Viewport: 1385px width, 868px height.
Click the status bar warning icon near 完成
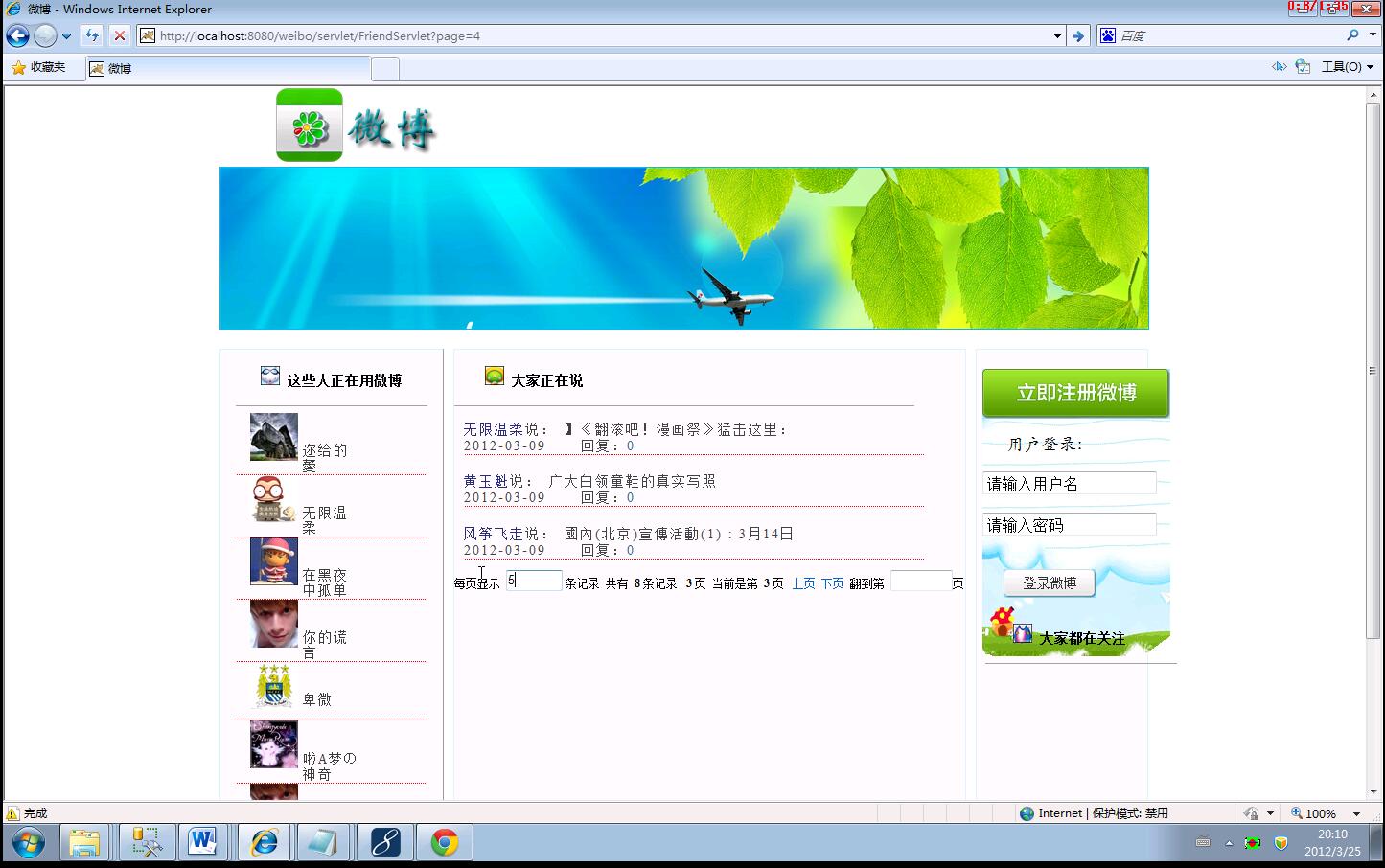[12, 813]
